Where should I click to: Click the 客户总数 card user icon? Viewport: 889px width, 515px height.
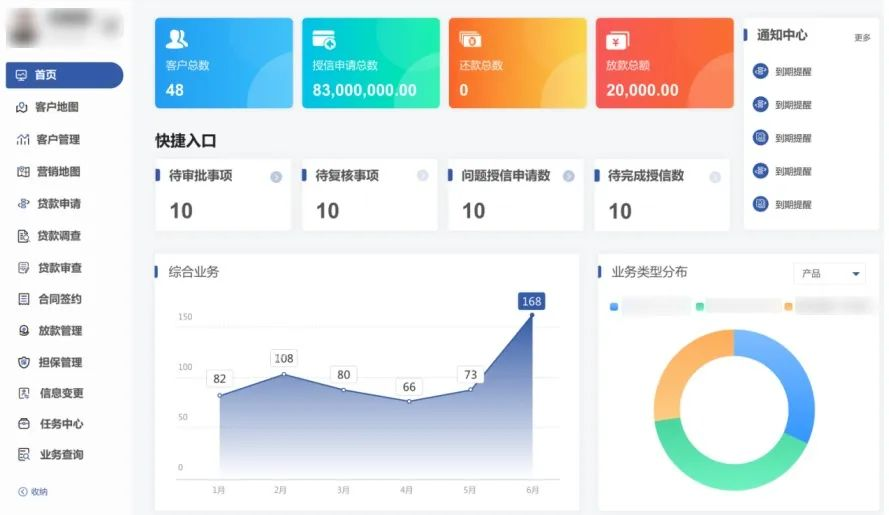pyautogui.click(x=177, y=39)
